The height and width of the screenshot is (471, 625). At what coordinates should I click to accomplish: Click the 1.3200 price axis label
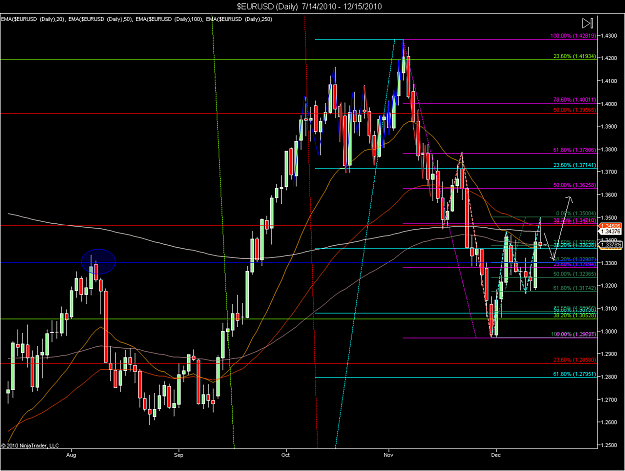tap(609, 286)
